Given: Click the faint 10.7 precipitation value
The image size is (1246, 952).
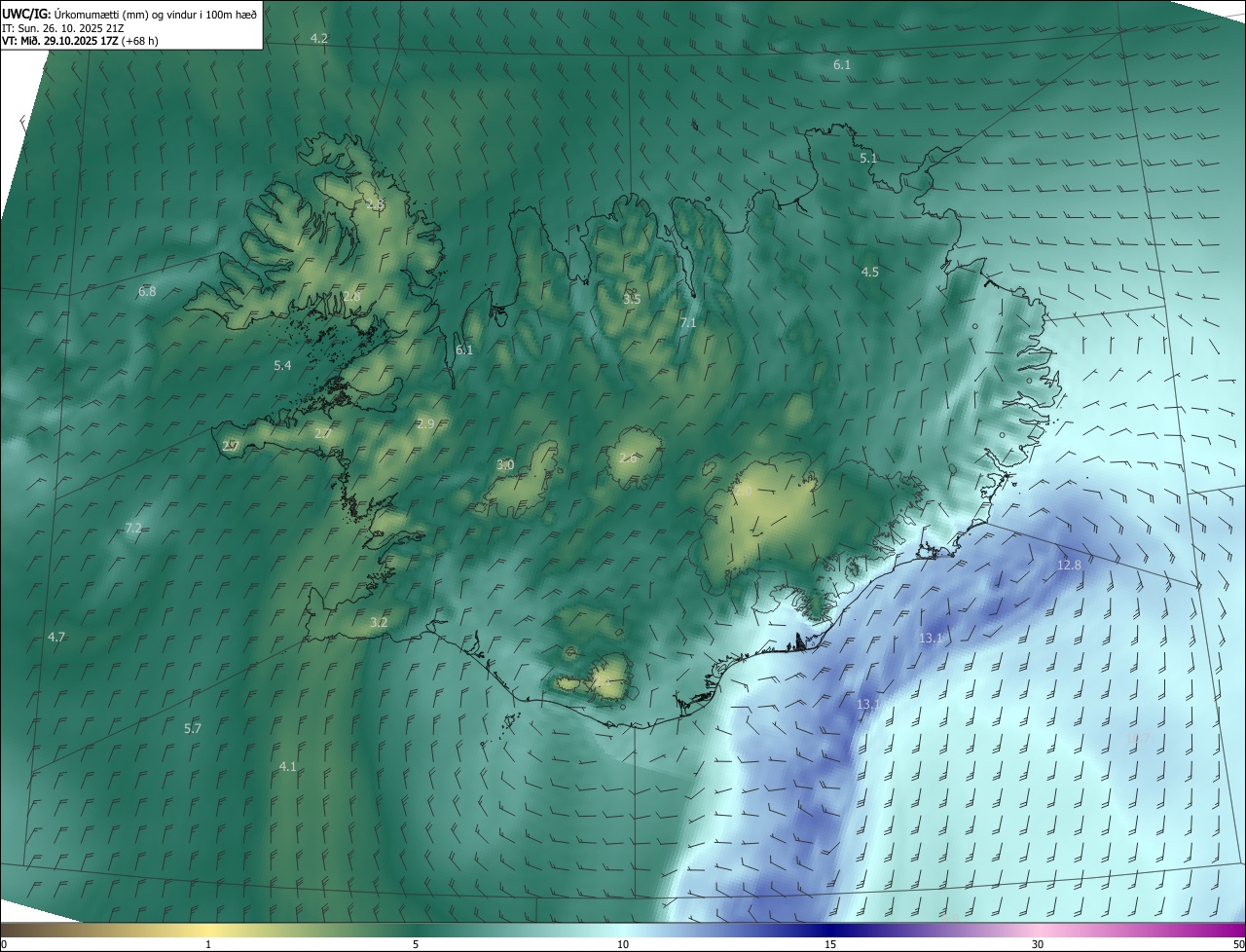Looking at the screenshot, I should click(1137, 740).
